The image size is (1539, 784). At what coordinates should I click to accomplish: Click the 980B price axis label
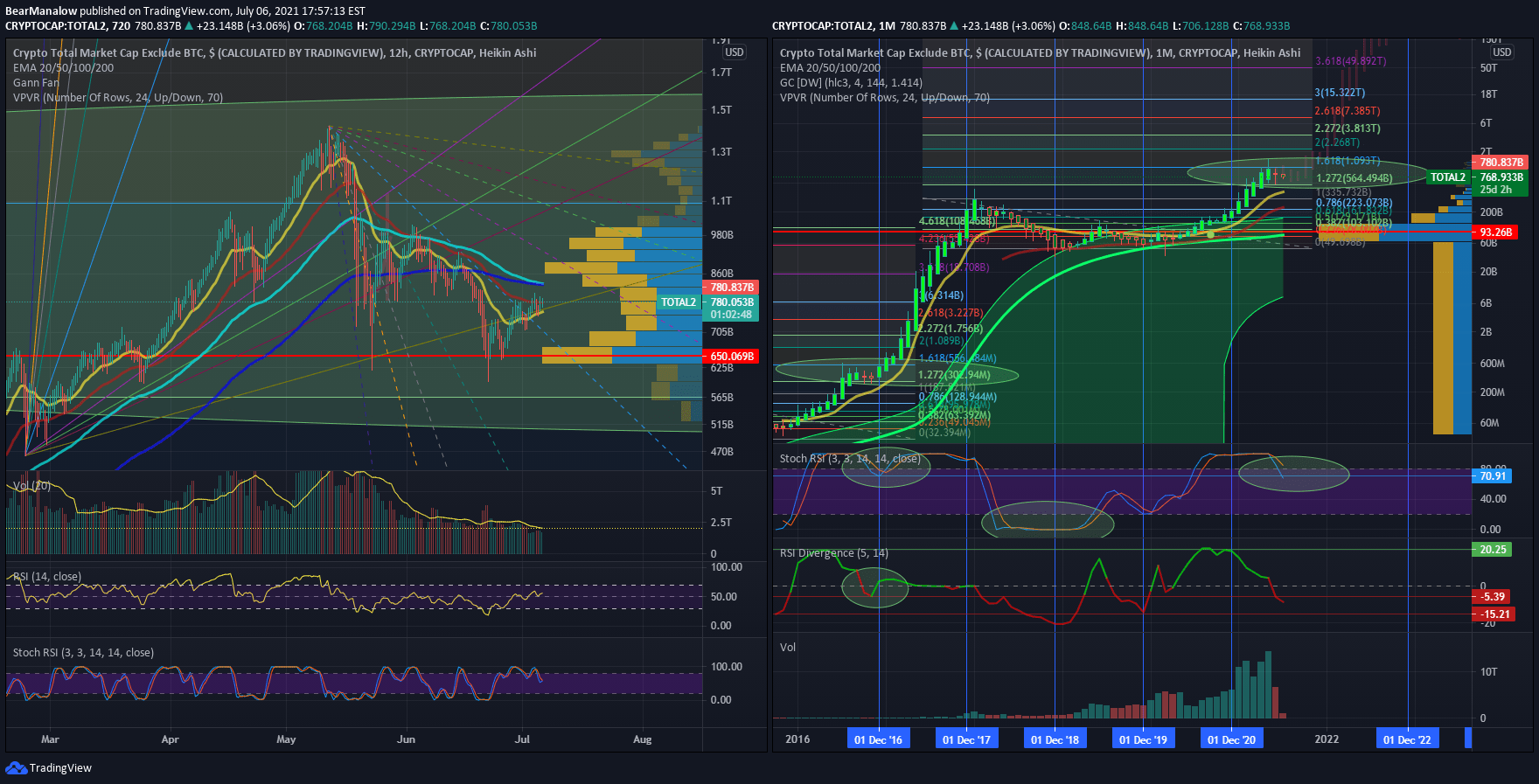pos(722,235)
